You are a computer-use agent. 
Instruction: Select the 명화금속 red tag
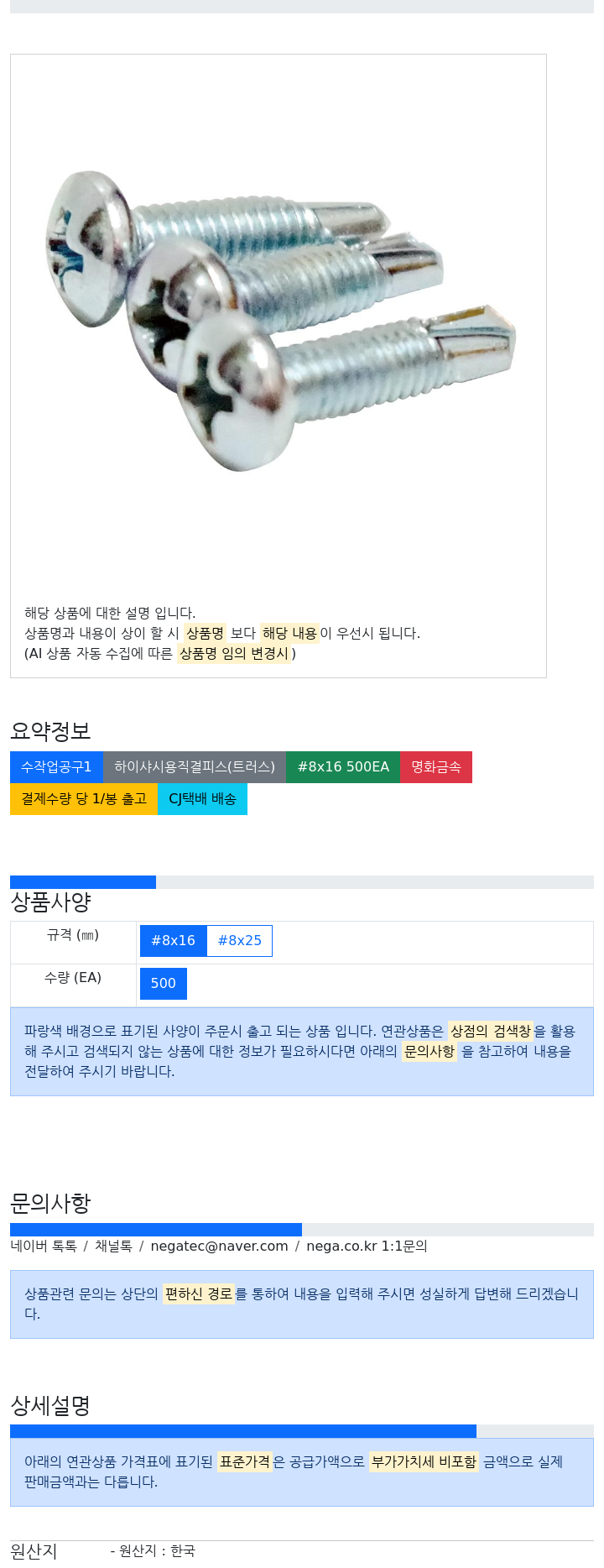[436, 767]
